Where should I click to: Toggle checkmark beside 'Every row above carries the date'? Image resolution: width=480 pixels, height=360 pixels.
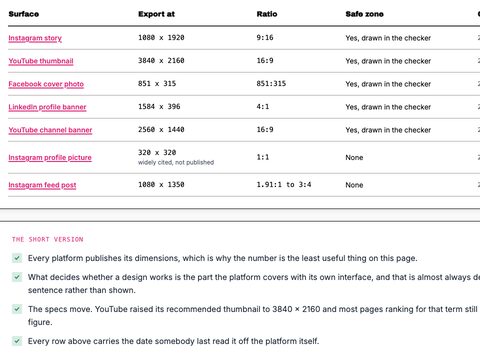[x=17, y=341]
